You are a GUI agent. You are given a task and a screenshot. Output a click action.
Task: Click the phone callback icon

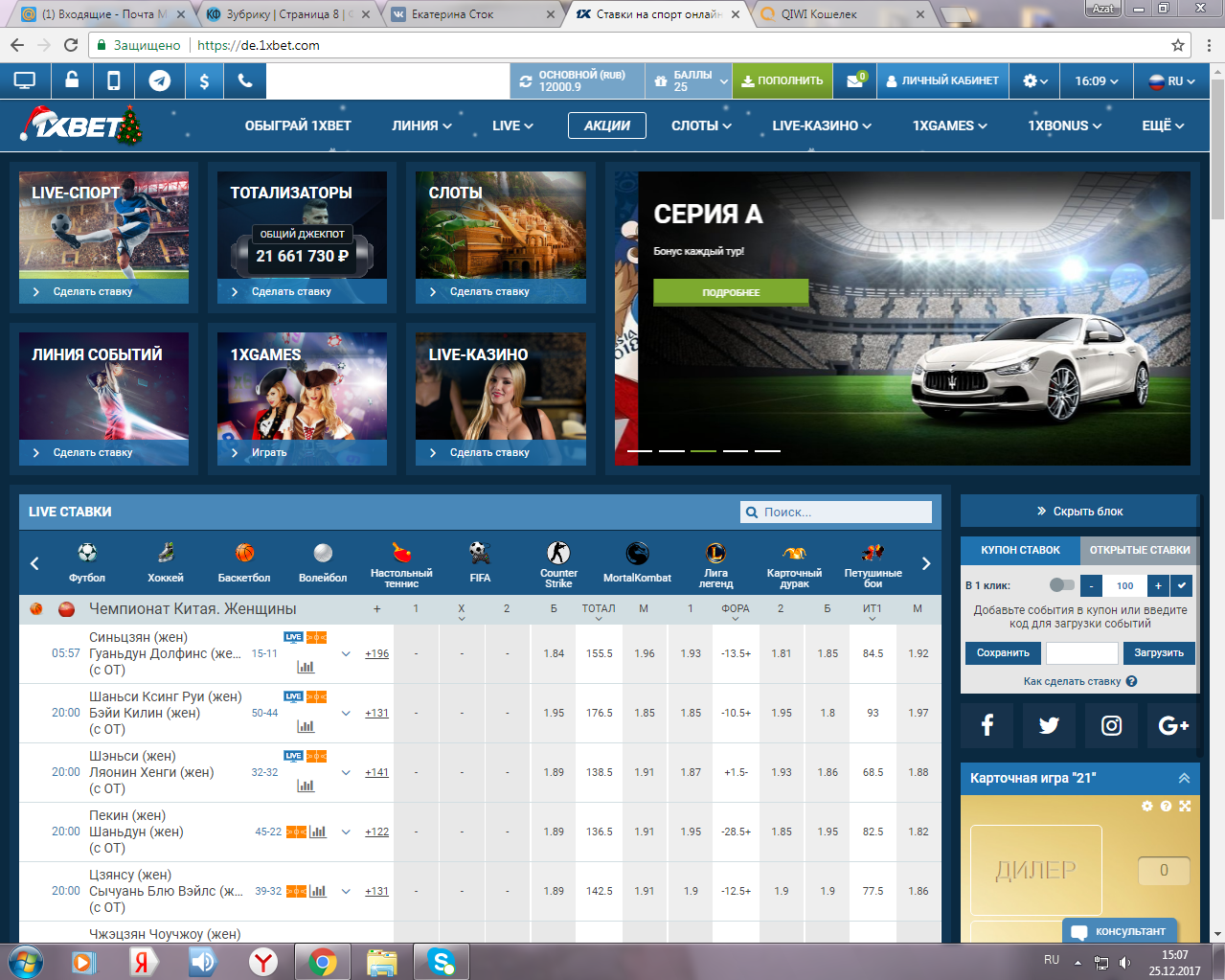245,81
